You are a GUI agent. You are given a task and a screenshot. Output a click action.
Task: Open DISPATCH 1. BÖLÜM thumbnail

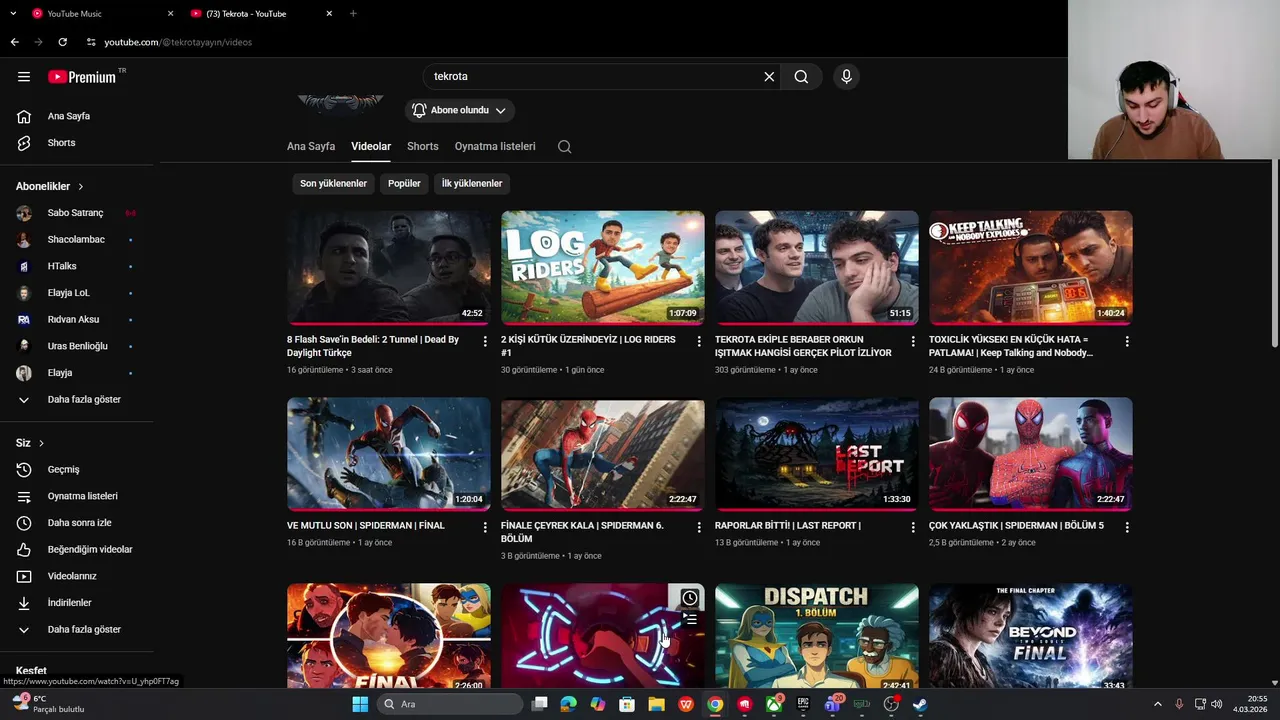(x=817, y=636)
